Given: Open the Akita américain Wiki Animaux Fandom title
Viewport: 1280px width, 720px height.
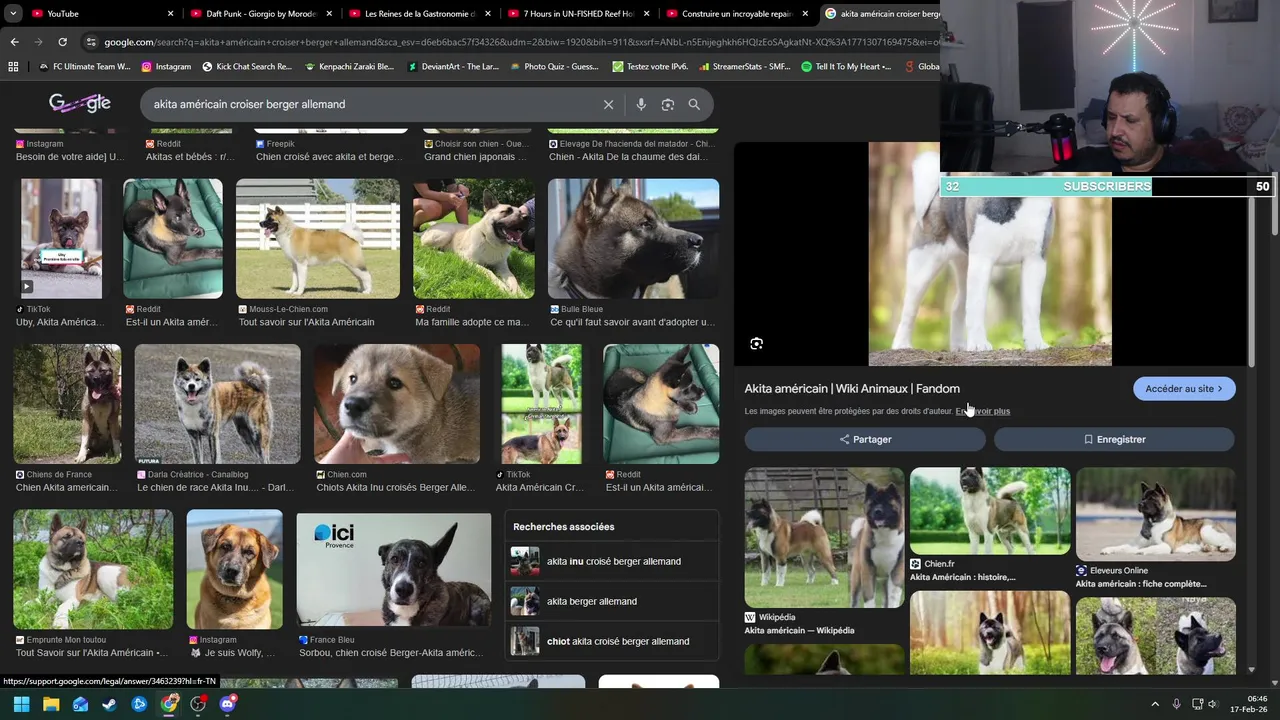Looking at the screenshot, I should pos(852,389).
